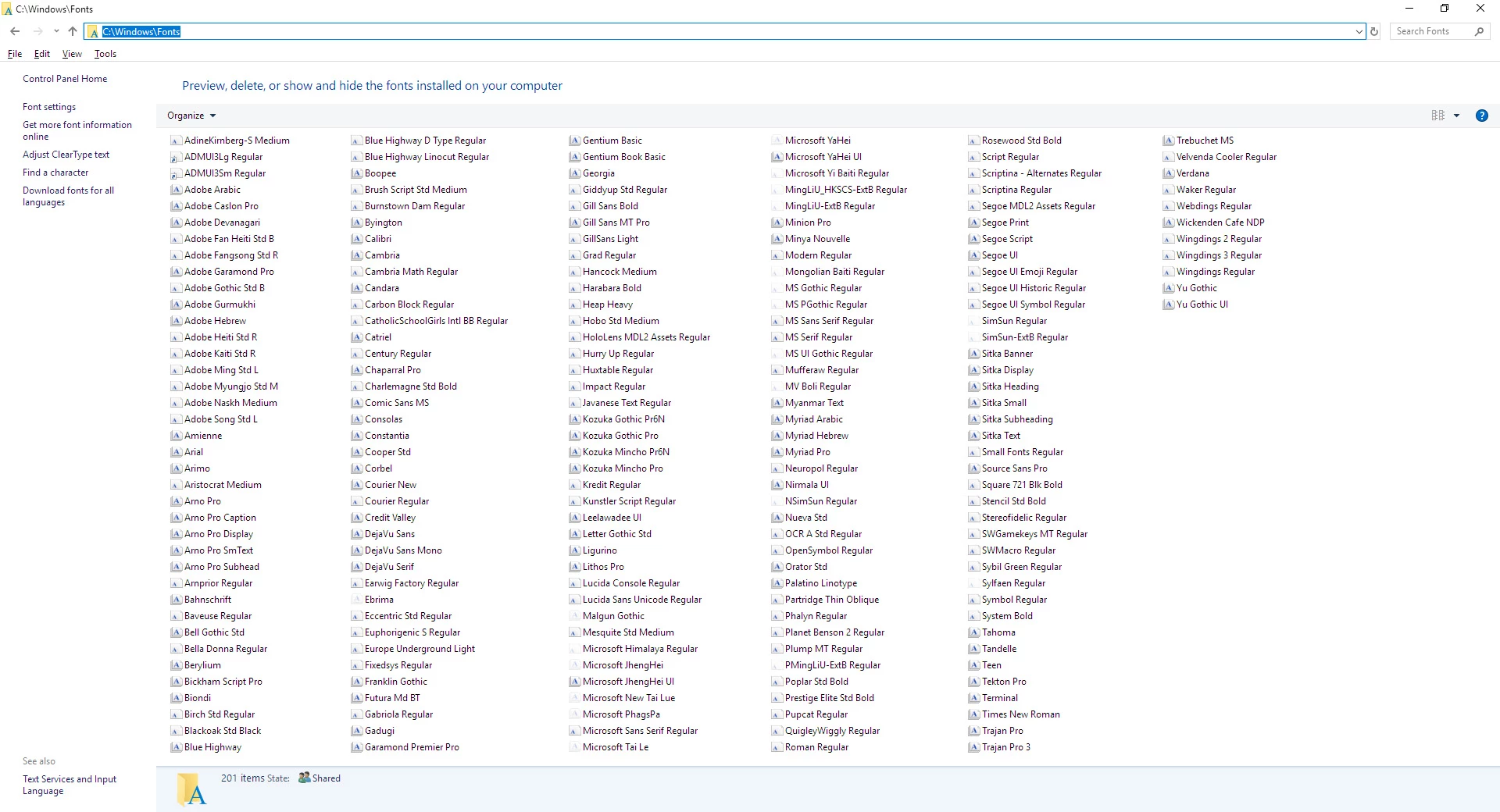Open the recent locations dropdown arrow

[x=56, y=31]
